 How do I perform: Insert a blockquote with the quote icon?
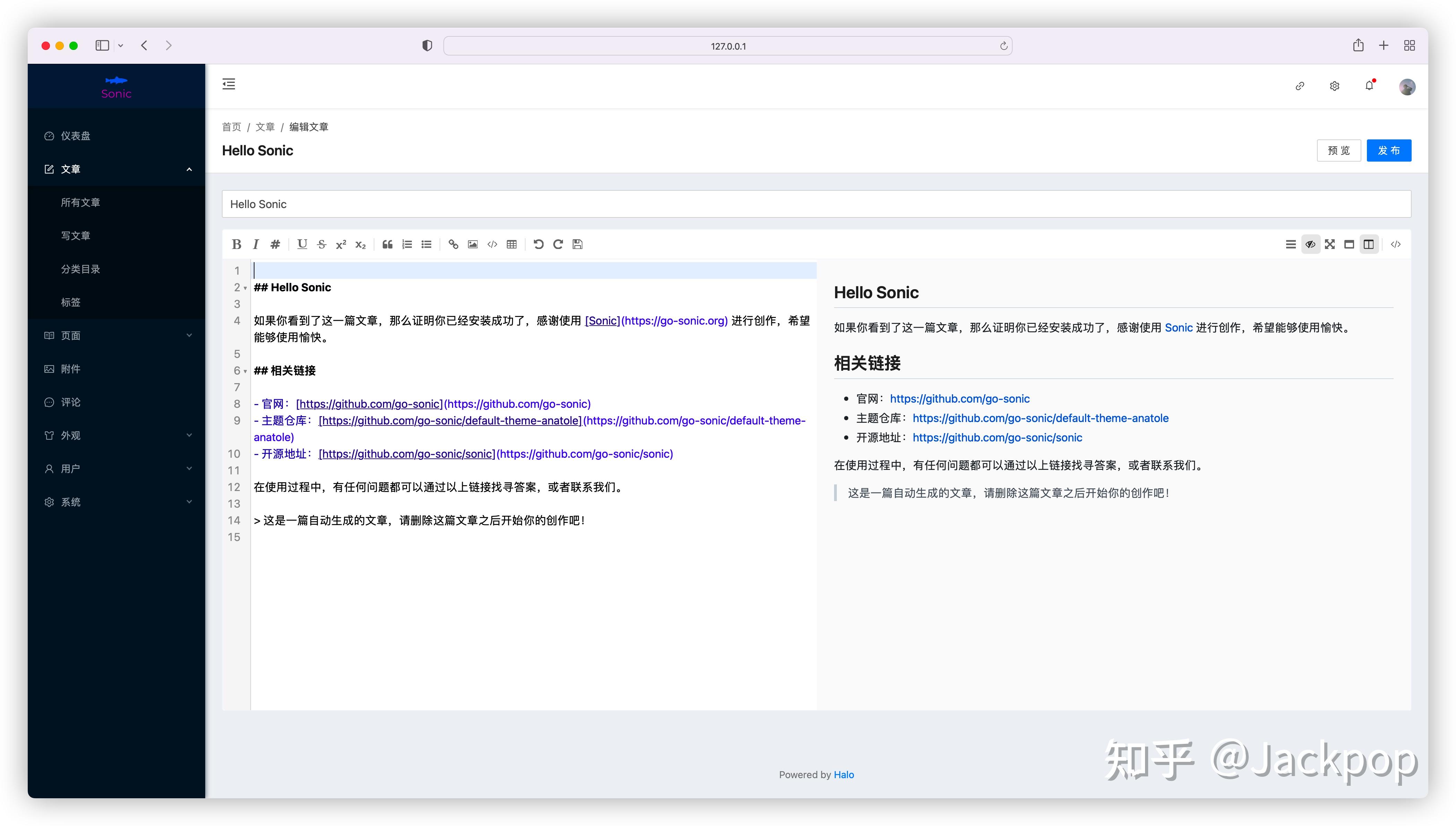tap(387, 244)
